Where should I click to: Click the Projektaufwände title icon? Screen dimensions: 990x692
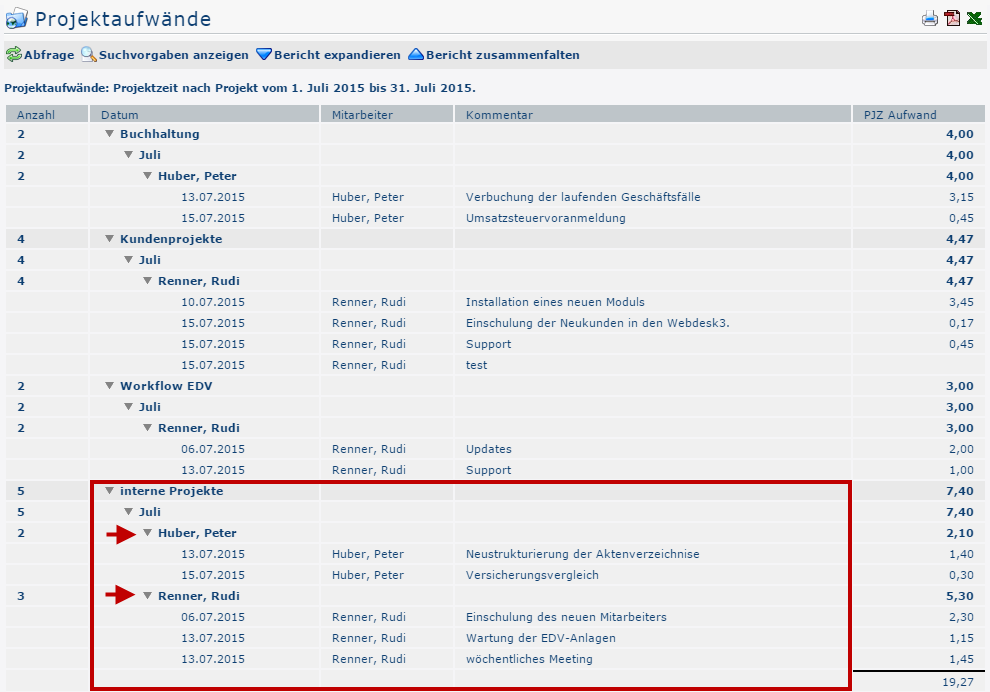pos(17,19)
